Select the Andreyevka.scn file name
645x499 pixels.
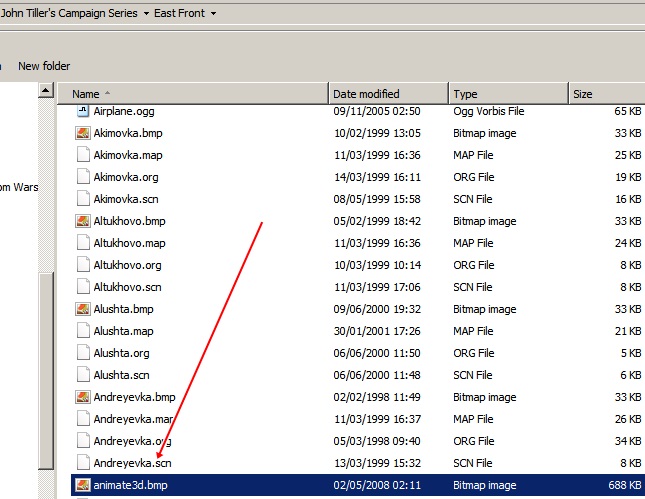pos(132,463)
